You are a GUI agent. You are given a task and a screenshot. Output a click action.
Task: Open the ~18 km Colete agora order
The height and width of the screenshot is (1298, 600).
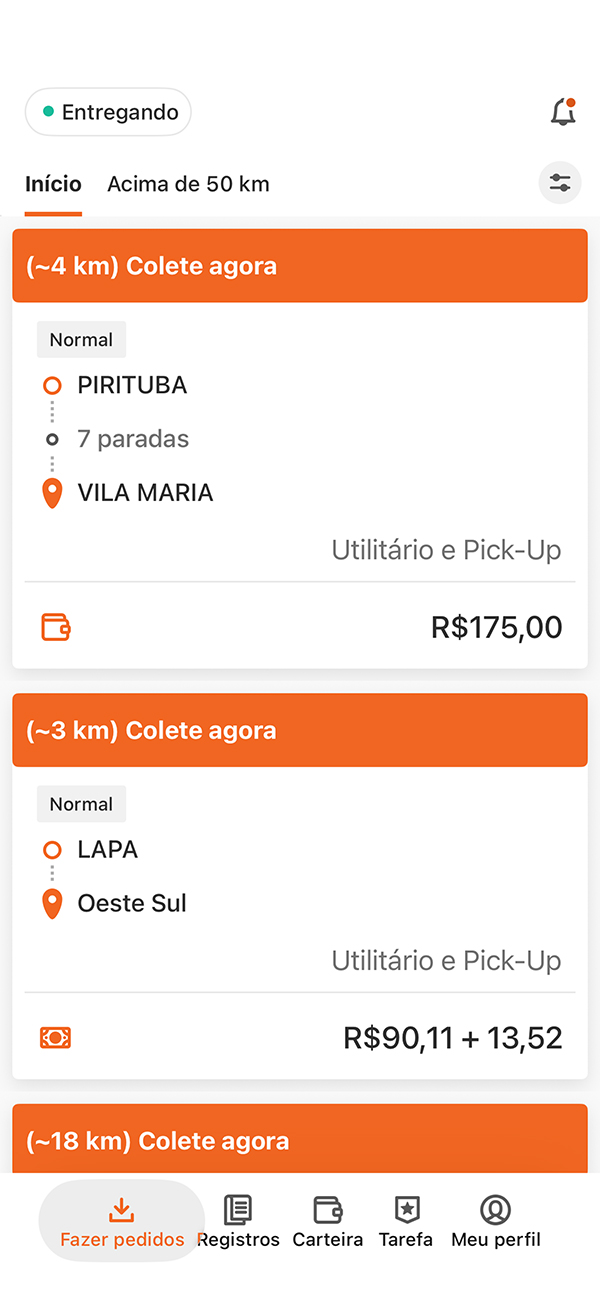pyautogui.click(x=300, y=1139)
